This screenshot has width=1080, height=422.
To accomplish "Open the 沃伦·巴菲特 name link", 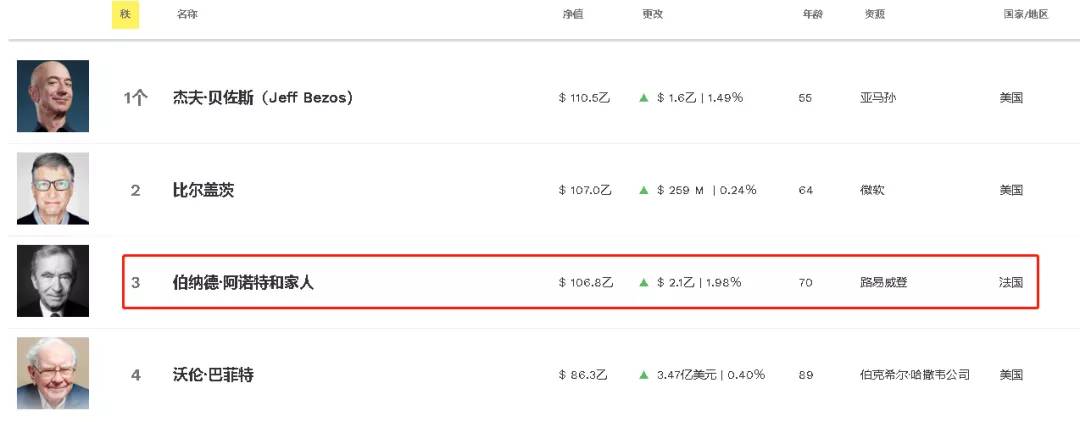I will coord(213,375).
